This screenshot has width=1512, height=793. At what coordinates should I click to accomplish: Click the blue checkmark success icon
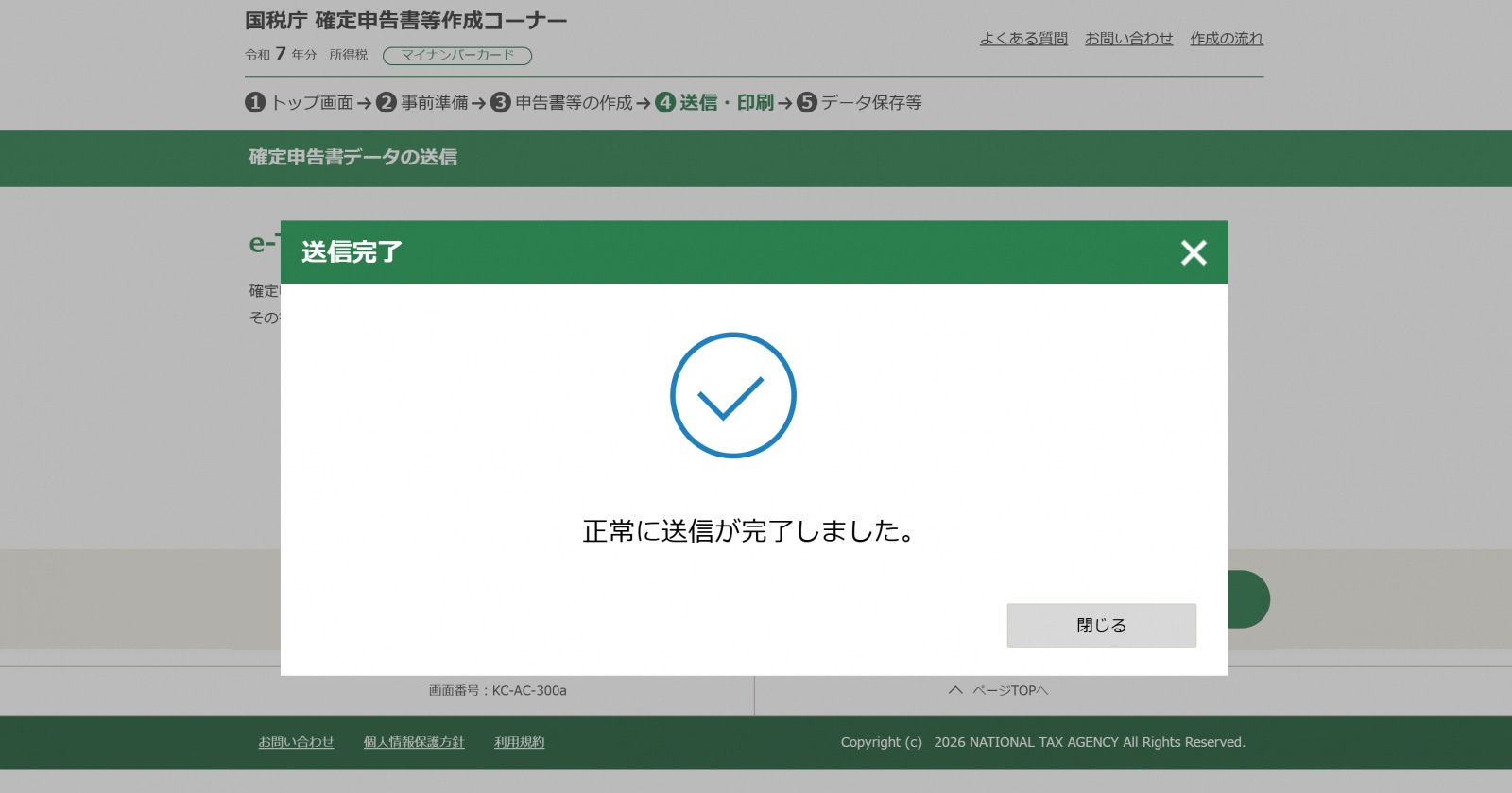(x=732, y=395)
